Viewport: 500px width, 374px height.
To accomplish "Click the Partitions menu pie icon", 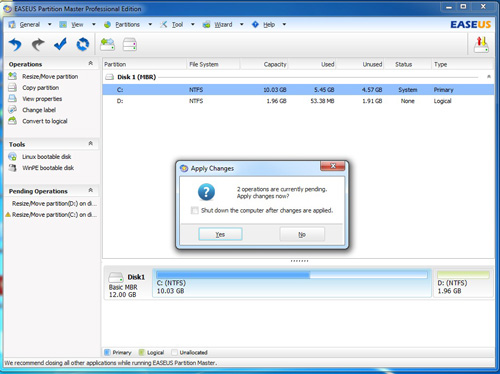I will click(107, 24).
